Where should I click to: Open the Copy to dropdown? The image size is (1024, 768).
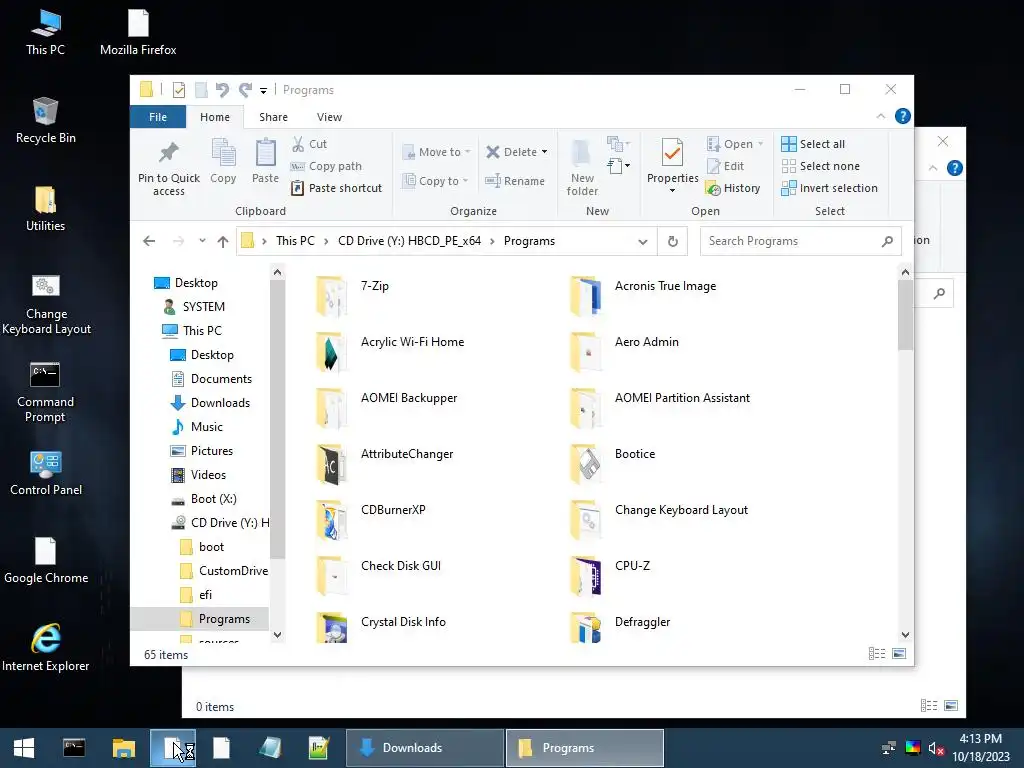435,181
